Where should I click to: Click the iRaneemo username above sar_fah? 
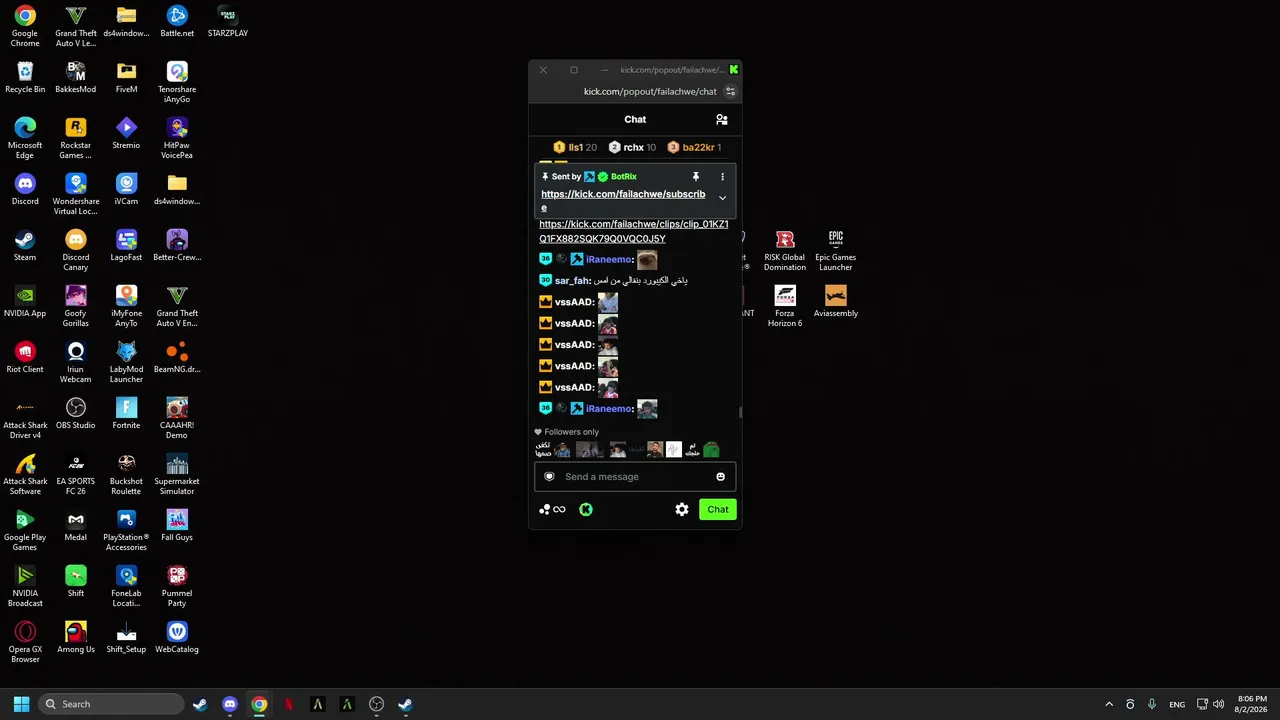(x=609, y=260)
